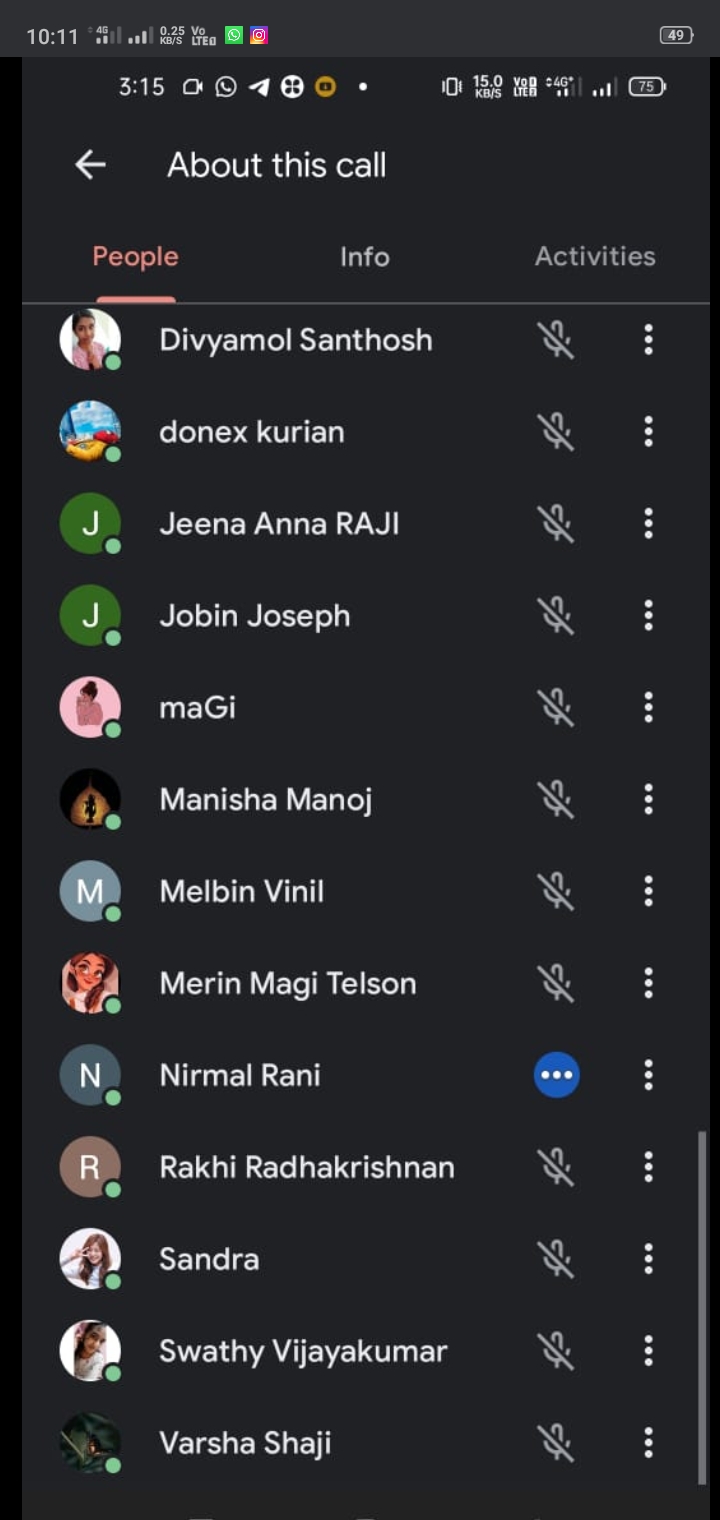Tap Merin Magi Telson's cartoon avatar
This screenshot has height=1520, width=720.
[90, 984]
